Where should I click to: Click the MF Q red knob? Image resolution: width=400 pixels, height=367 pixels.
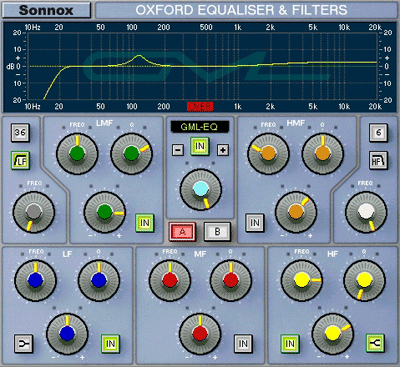pos(231,280)
